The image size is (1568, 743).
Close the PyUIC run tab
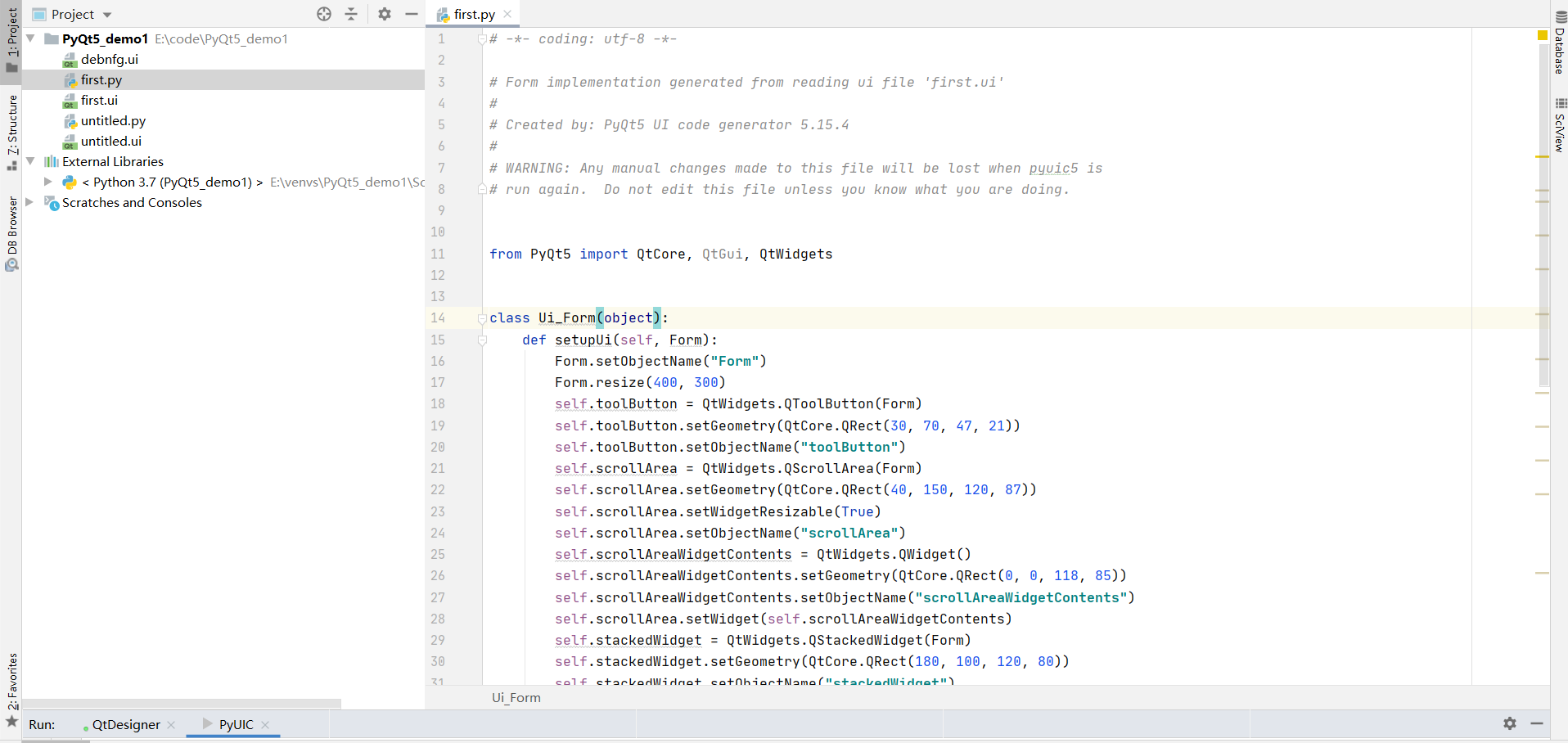pyautogui.click(x=265, y=725)
